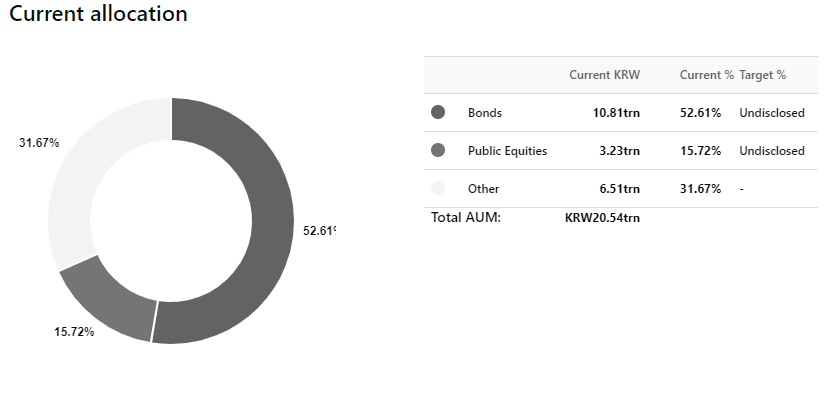Select the Bonds row label
The height and width of the screenshot is (394, 831).
pos(485,113)
